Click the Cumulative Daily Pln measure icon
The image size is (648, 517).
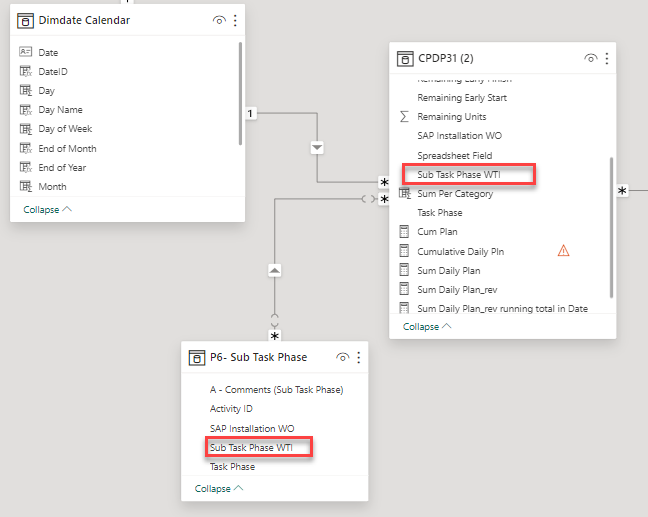click(404, 251)
